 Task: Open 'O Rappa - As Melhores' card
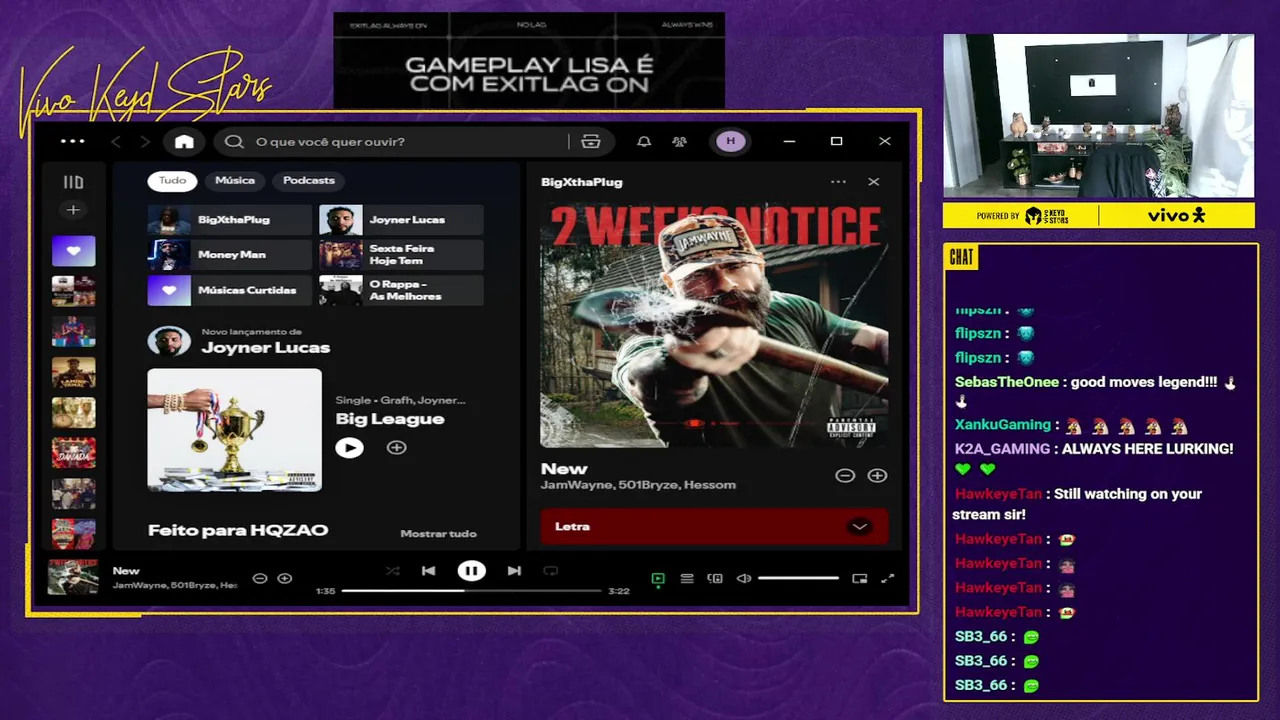click(401, 290)
